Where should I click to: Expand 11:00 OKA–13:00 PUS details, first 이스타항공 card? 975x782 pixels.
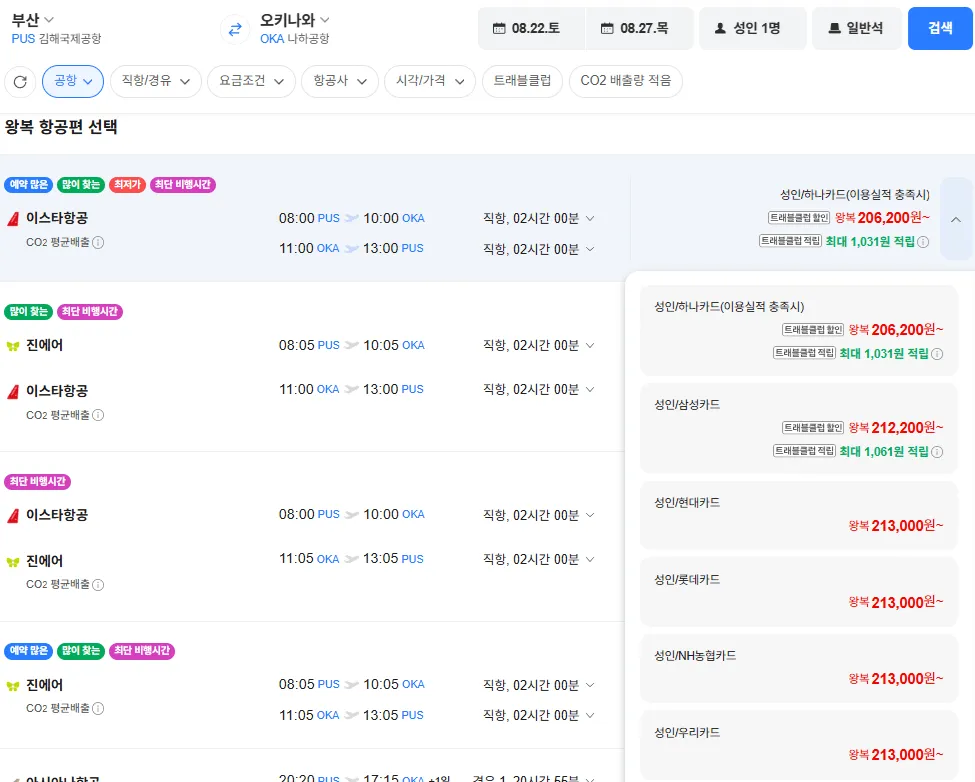pyautogui.click(x=590, y=249)
